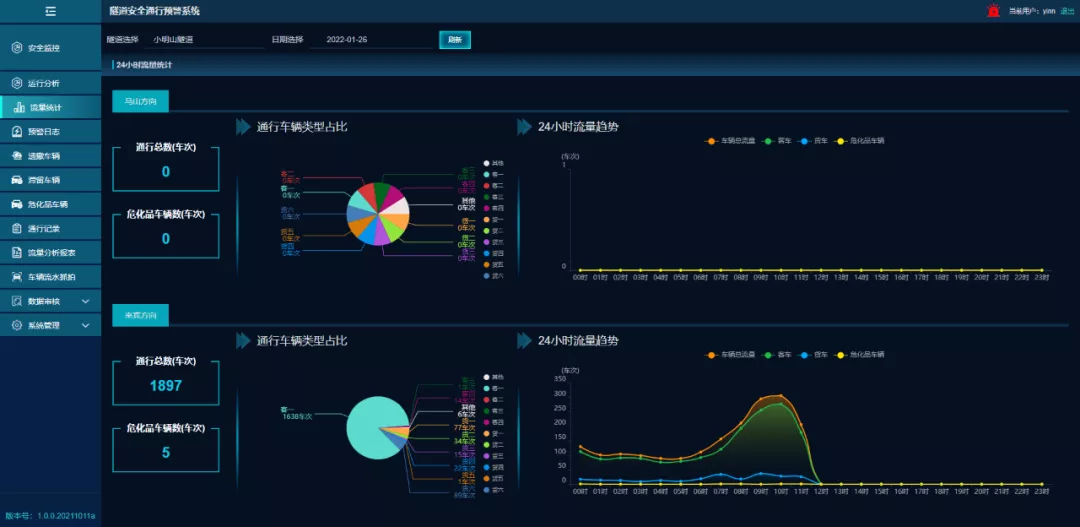
Task: Click the 通行记录 clipboard icon
Action: tap(17, 228)
